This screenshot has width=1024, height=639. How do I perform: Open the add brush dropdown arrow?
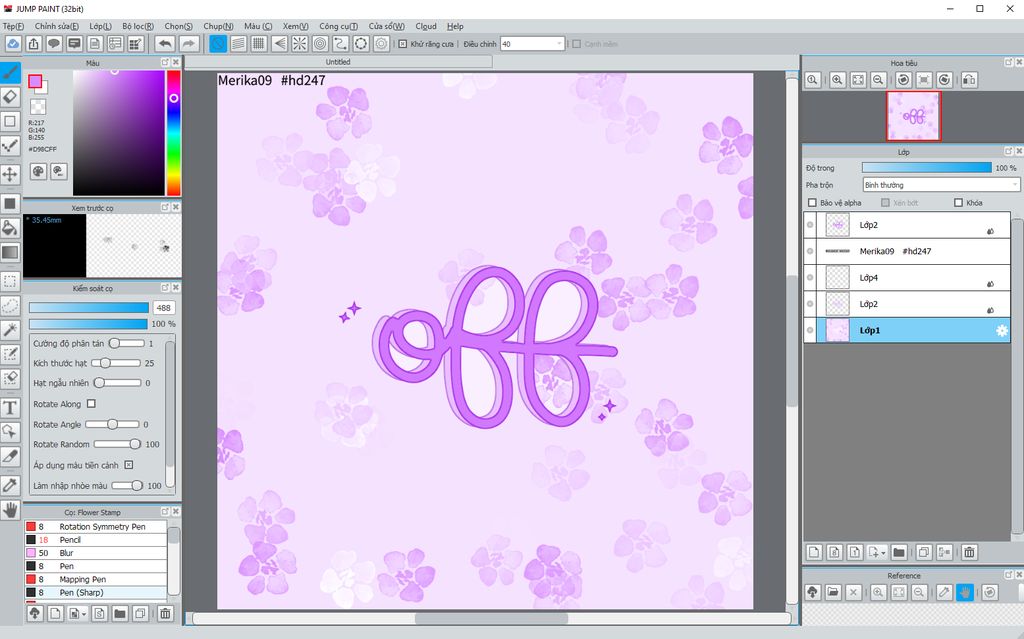(x=84, y=614)
